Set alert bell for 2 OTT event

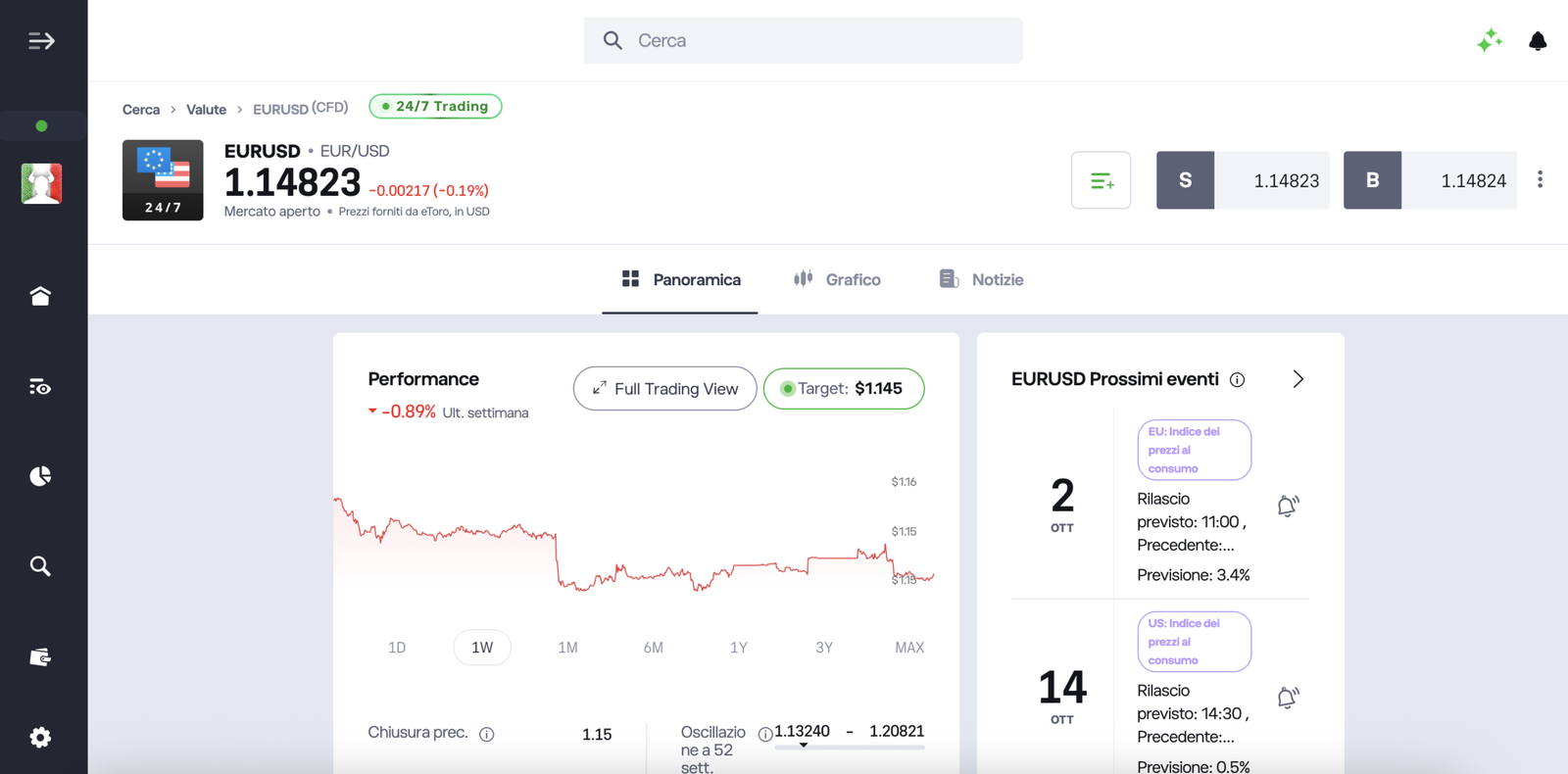1288,506
